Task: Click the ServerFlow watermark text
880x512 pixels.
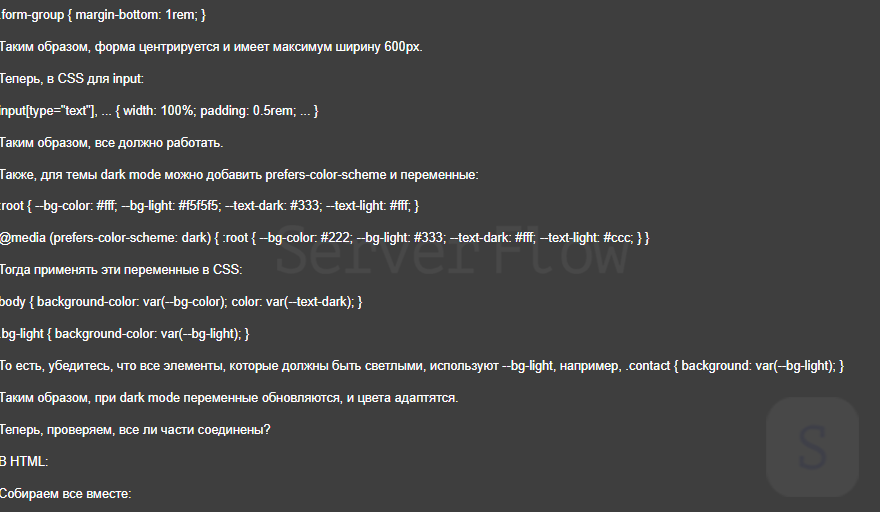Action: 452,256
